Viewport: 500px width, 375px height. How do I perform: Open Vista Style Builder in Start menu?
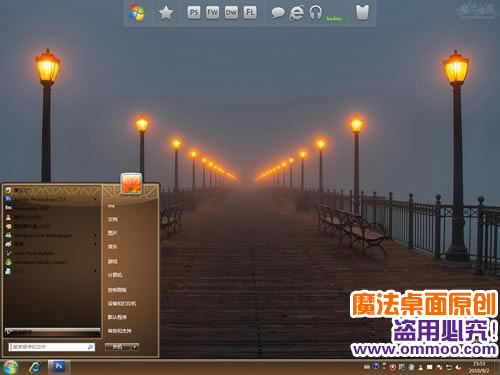point(52,253)
